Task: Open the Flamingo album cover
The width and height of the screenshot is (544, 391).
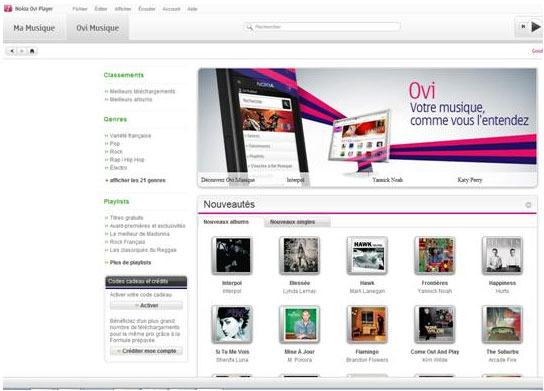Action: tap(367, 324)
